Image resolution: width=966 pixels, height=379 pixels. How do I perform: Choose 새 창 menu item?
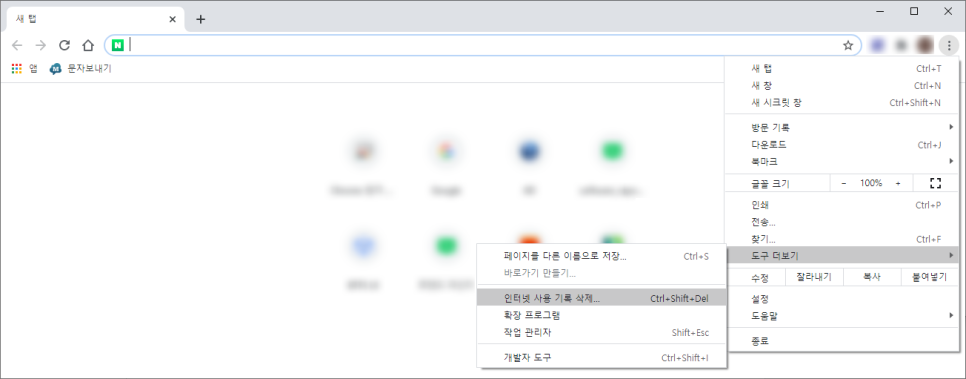[842, 86]
